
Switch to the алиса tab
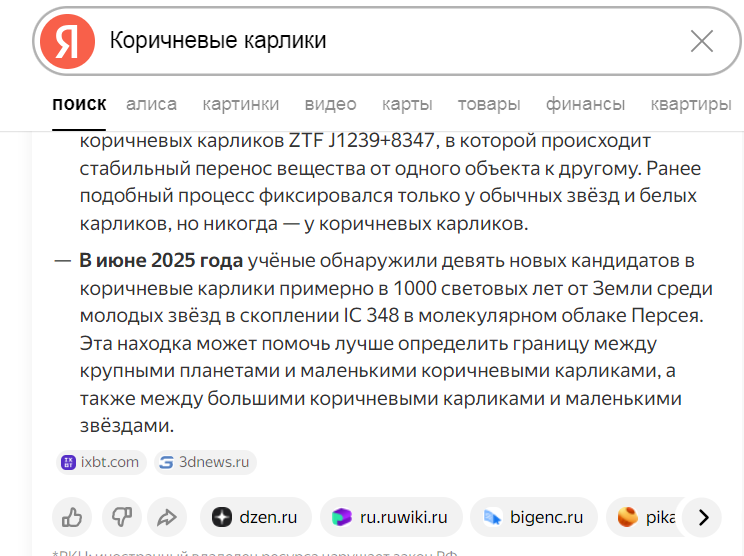[151, 104]
